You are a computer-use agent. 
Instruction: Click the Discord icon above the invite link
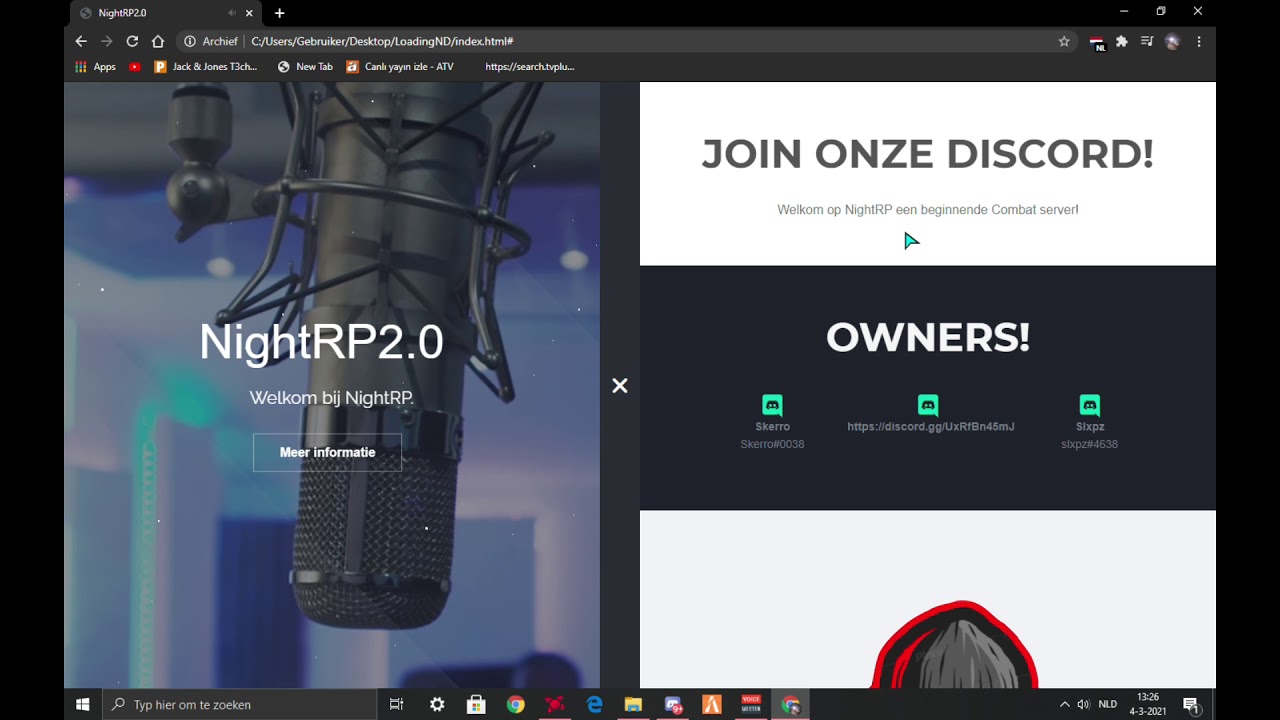pos(928,405)
